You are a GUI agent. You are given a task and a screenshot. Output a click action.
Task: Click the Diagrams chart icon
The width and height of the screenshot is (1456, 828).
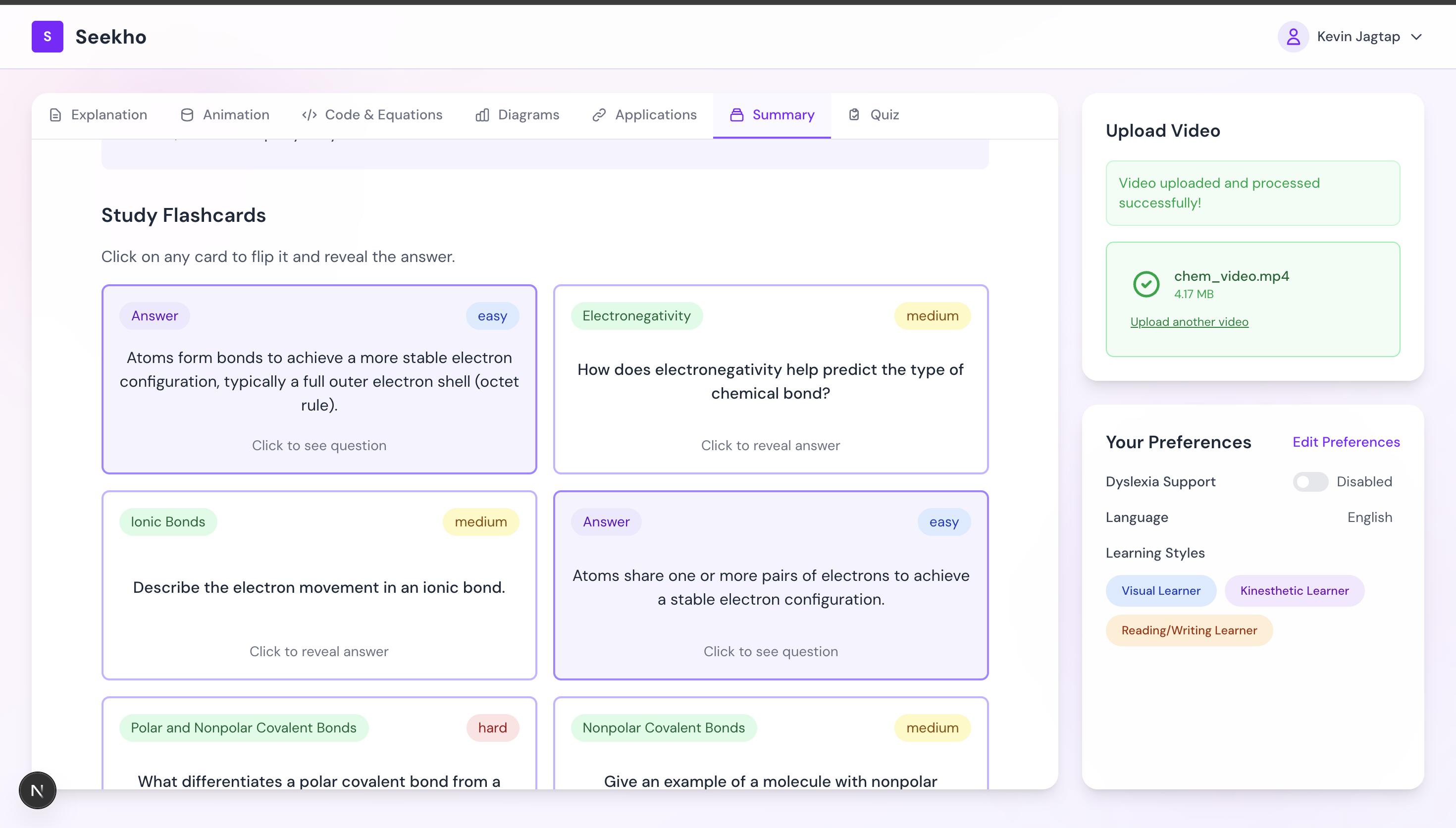482,115
